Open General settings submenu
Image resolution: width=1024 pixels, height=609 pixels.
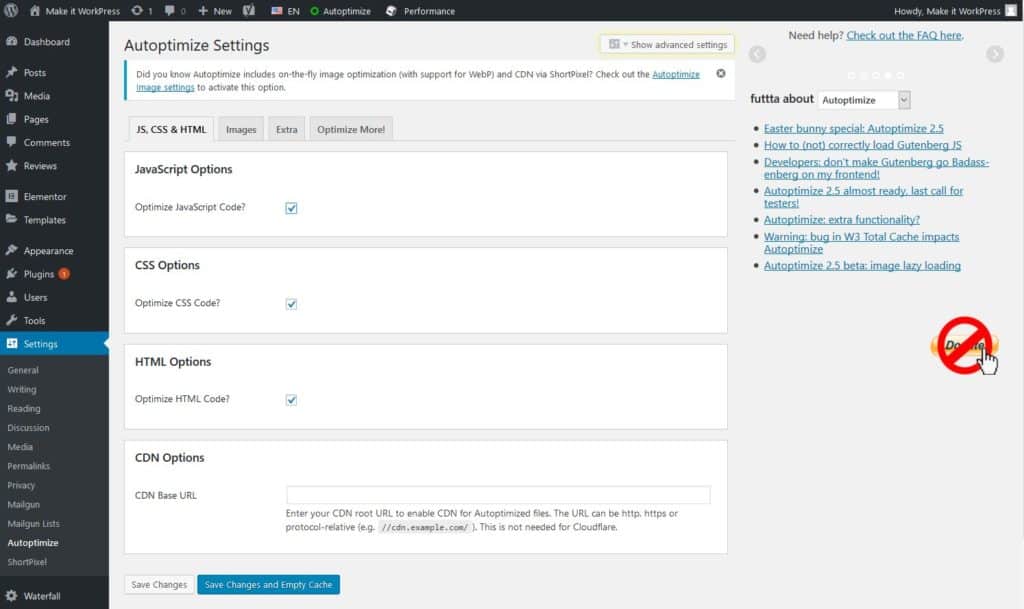coord(23,370)
